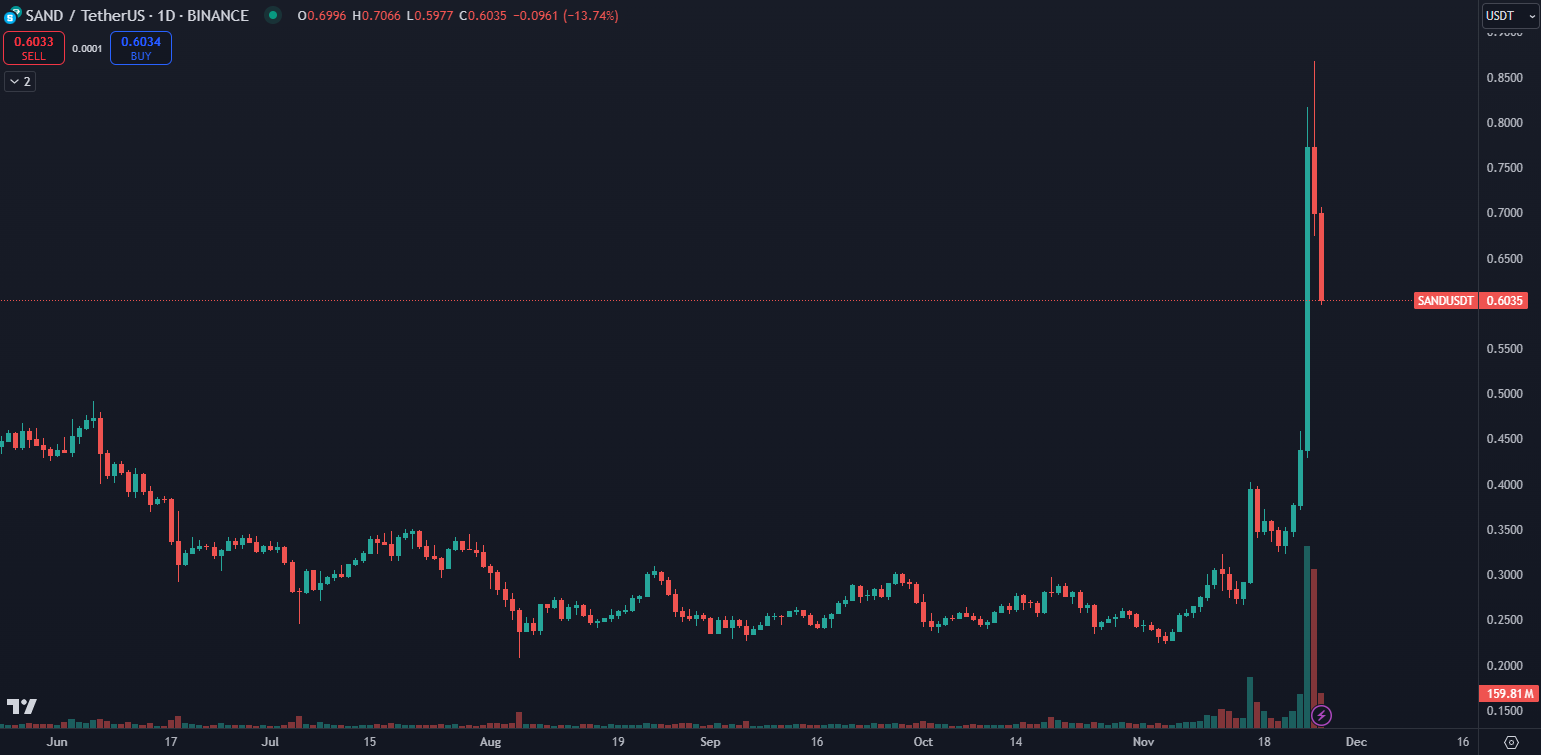
Task: Click the purple lightning event icon
Action: coord(1322,715)
